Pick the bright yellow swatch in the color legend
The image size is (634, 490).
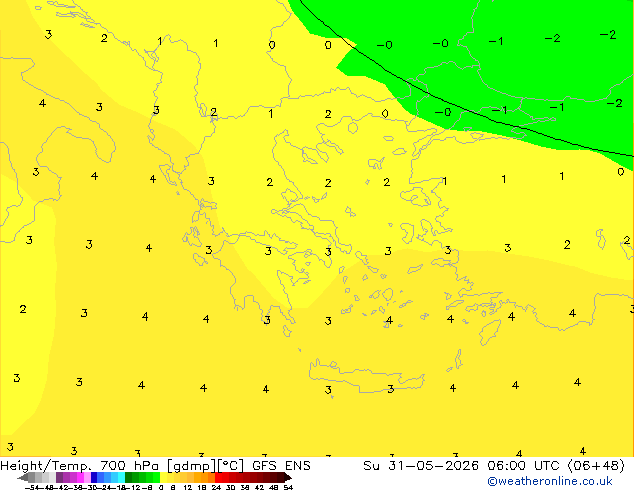[163, 477]
